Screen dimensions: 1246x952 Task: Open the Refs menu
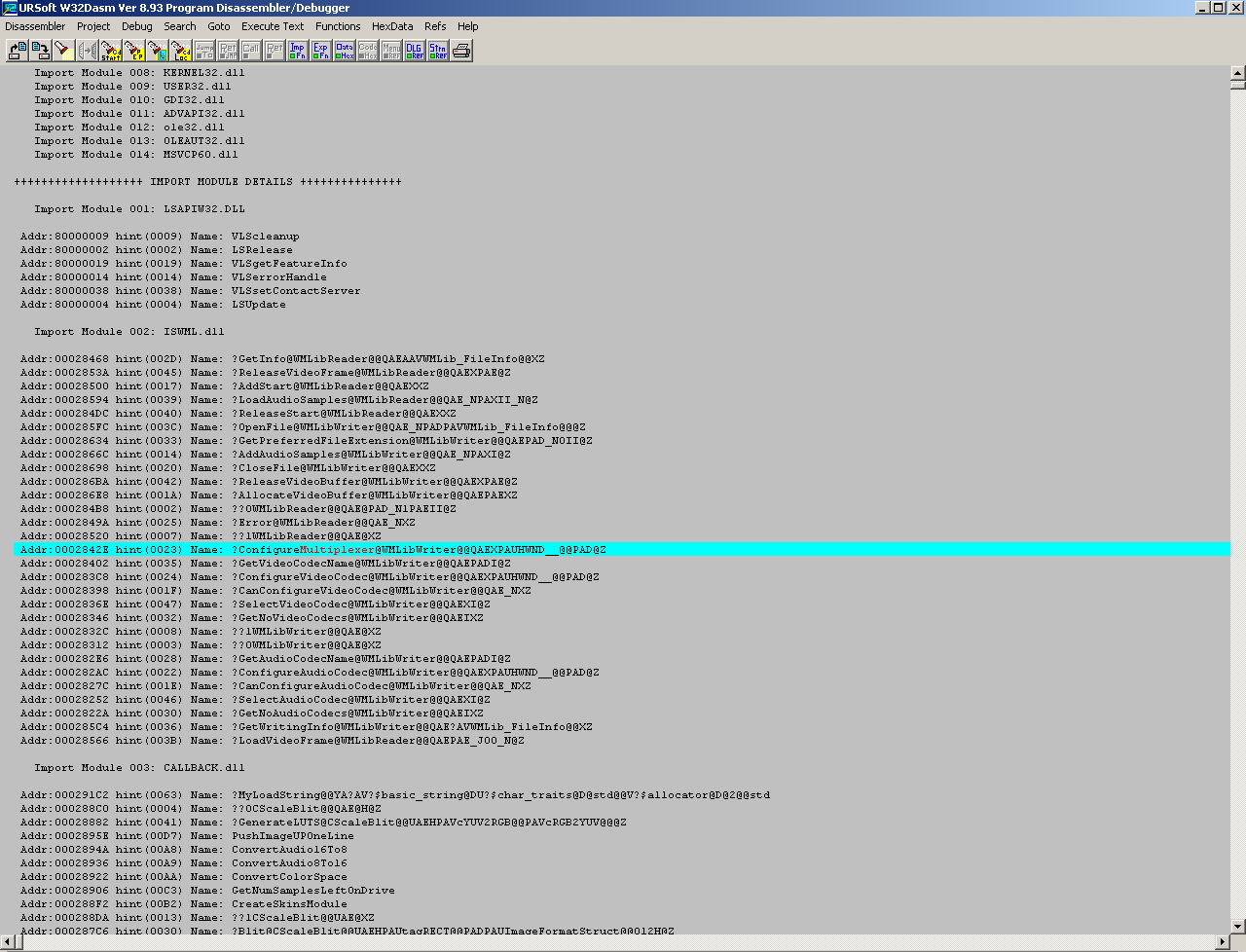[435, 26]
